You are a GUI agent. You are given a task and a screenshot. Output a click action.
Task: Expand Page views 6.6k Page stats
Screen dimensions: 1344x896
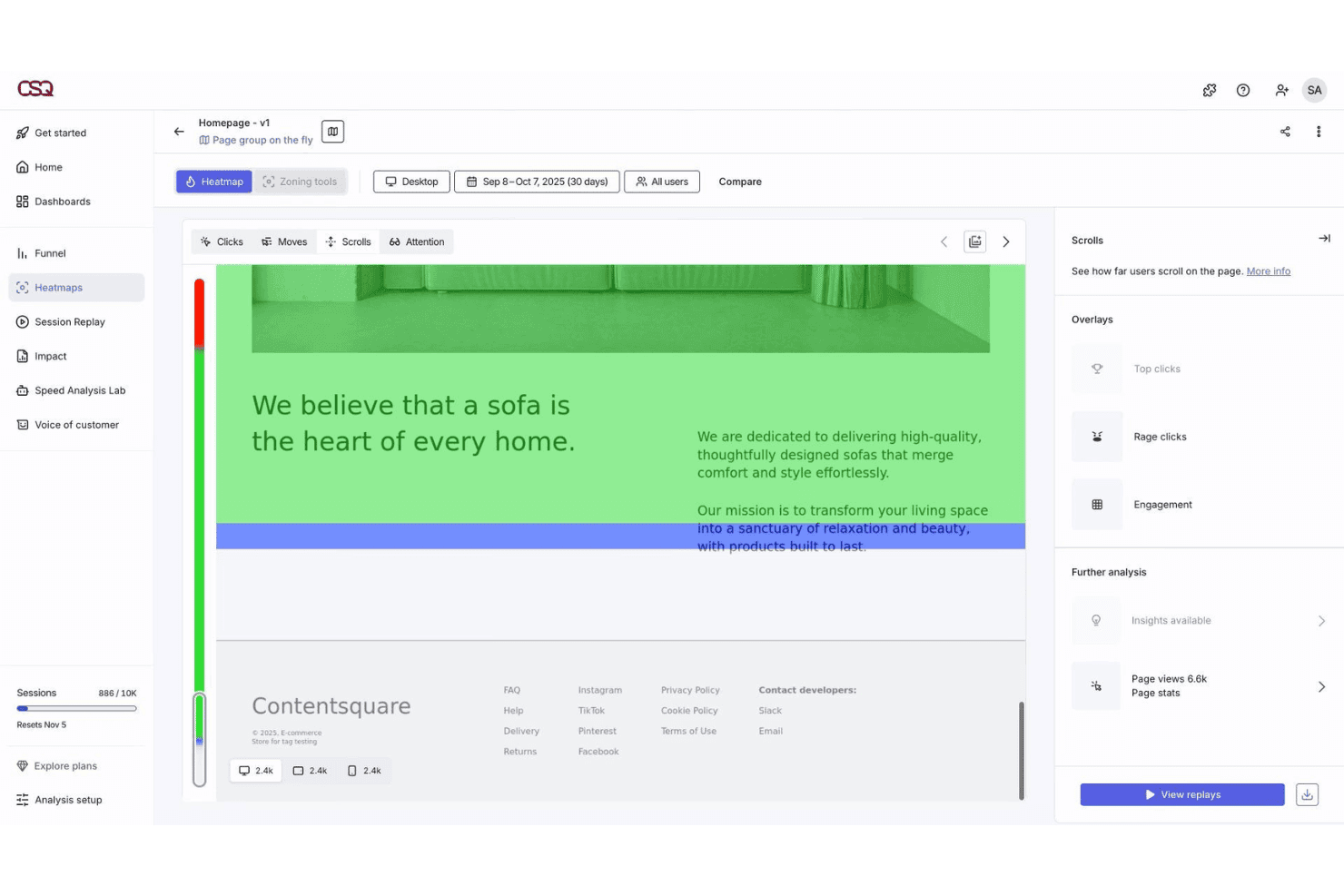(x=1199, y=686)
